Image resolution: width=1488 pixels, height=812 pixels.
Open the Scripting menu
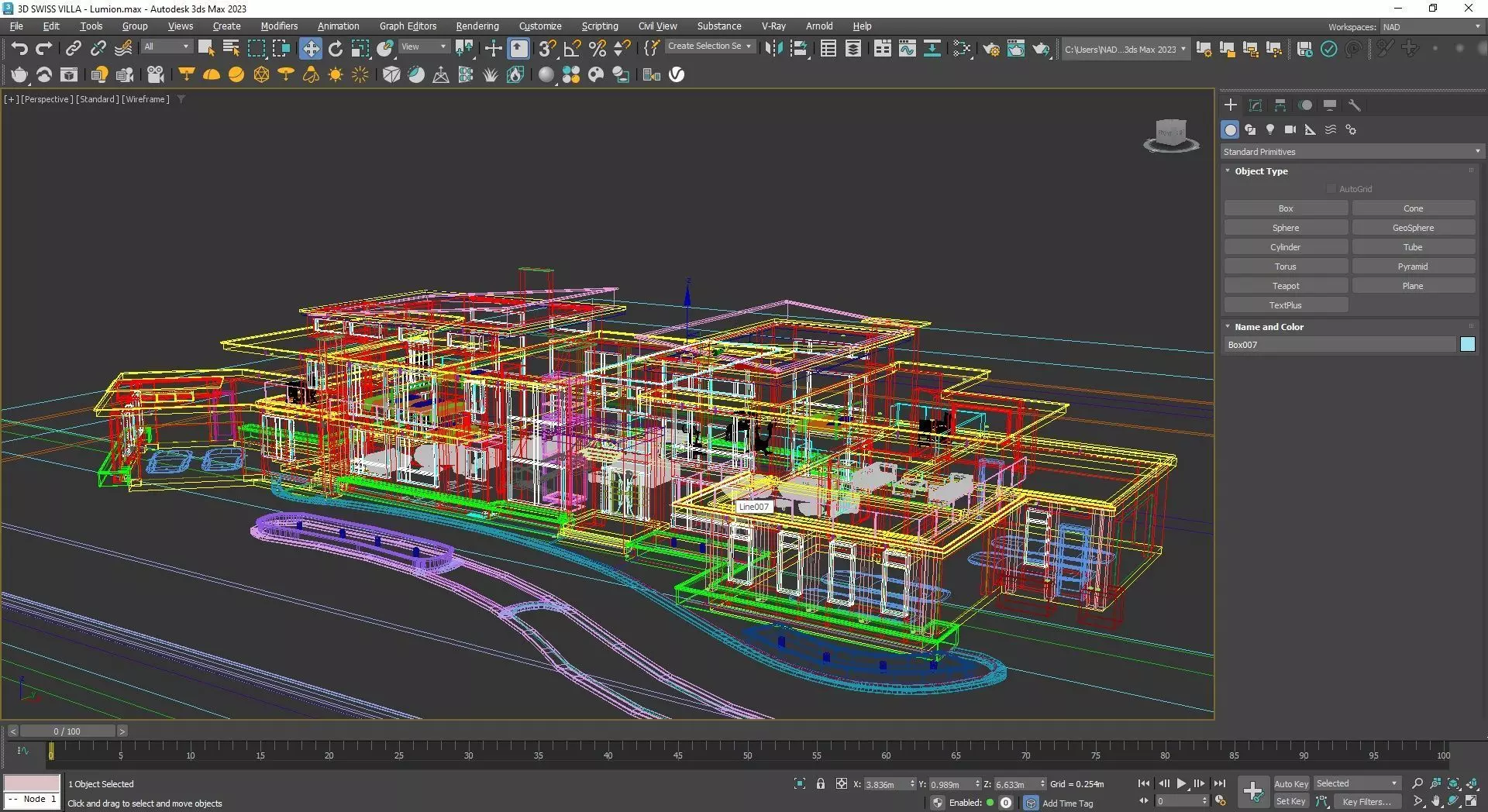(x=600, y=26)
